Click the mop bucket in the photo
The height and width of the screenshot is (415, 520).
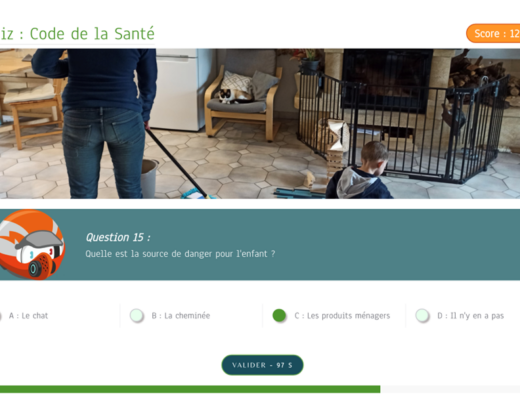[149, 178]
